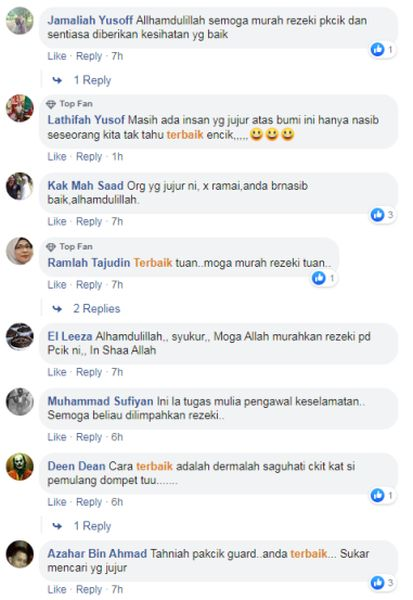
Task: Open Ramlah Tajudin's profile picture
Action: pos(20,251)
